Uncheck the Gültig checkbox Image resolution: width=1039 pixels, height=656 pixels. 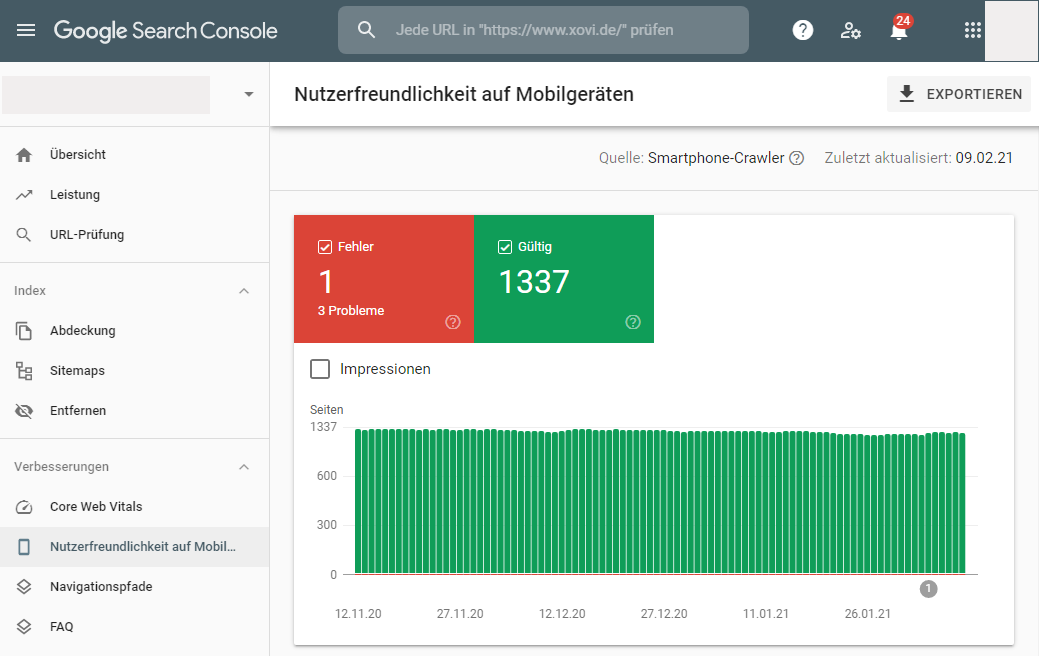click(x=505, y=247)
